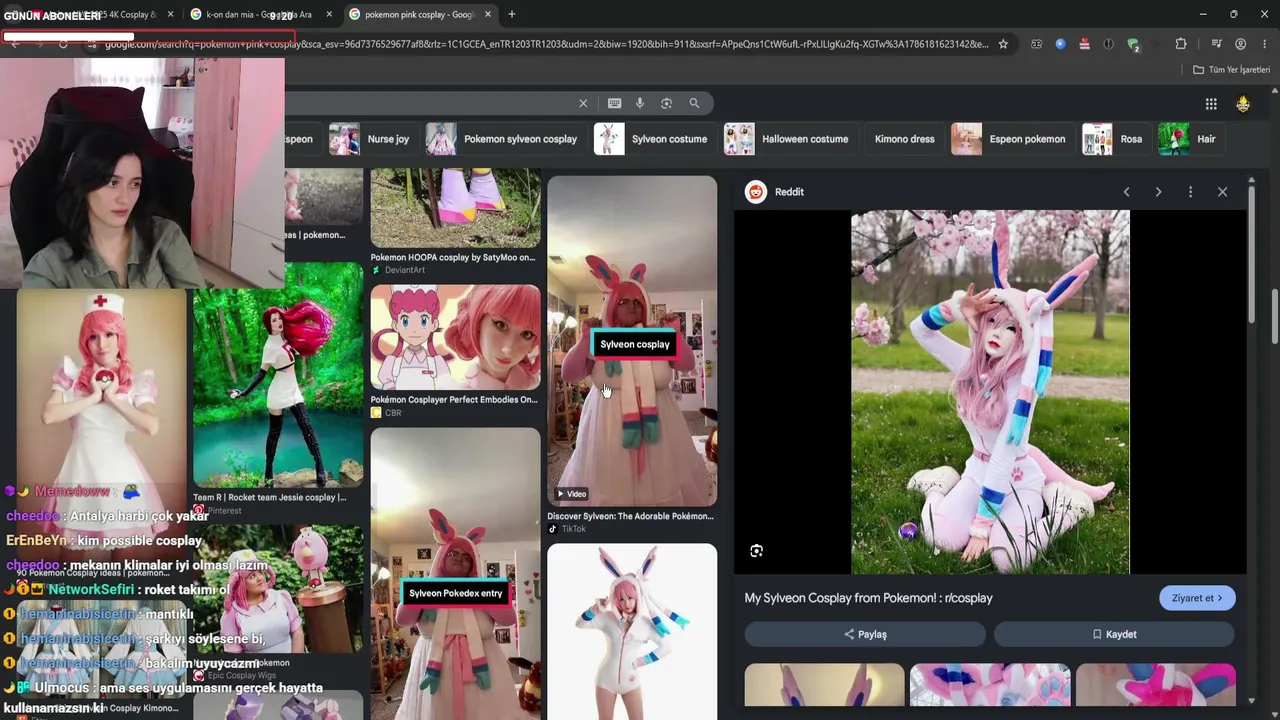
Task: Open 'Discover Sylveon: The Adorable Pokémon' link
Action: 630,516
